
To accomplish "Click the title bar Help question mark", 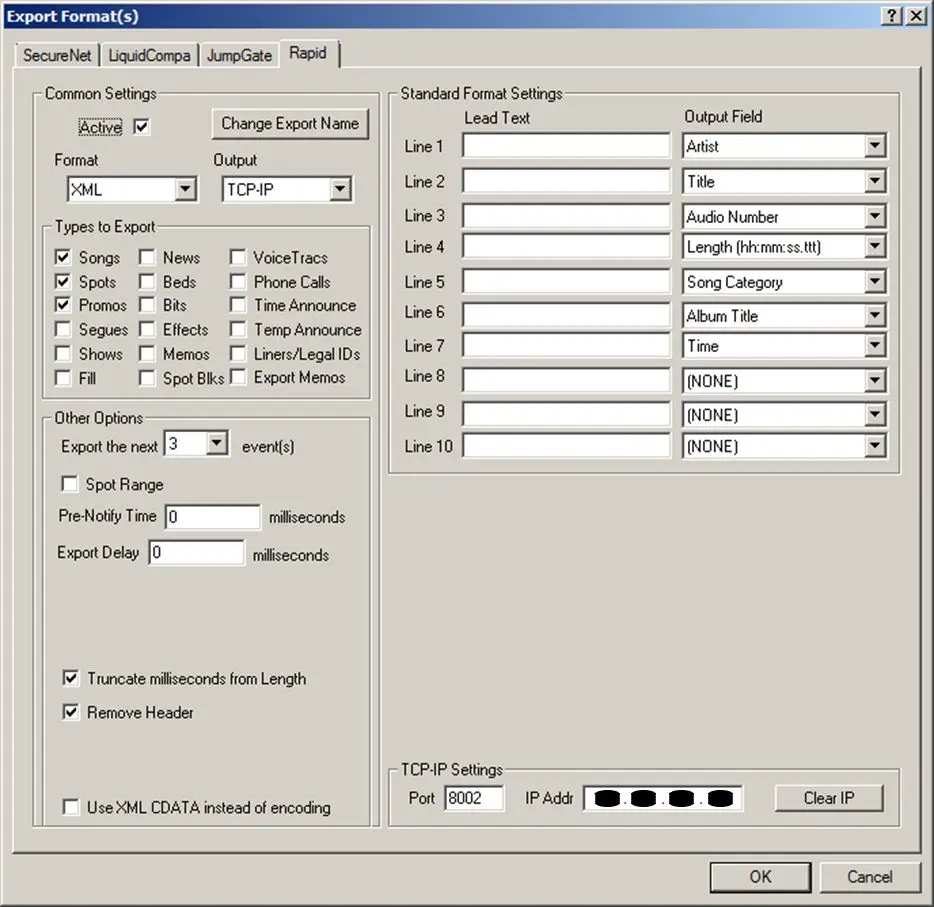I will coord(891,16).
